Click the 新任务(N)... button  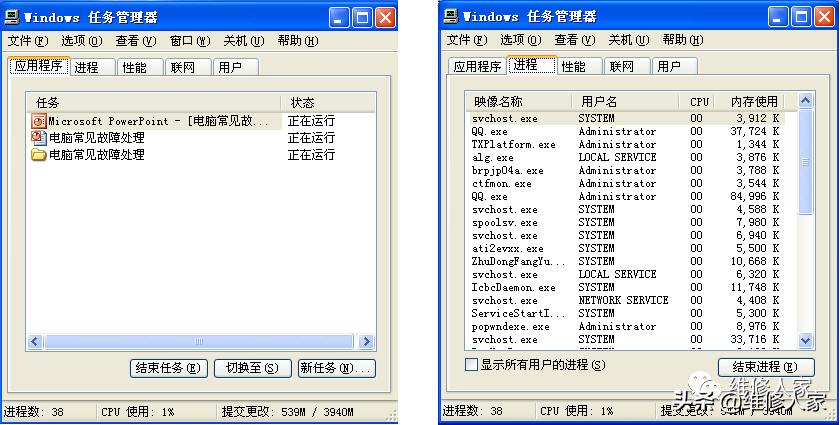click(336, 368)
